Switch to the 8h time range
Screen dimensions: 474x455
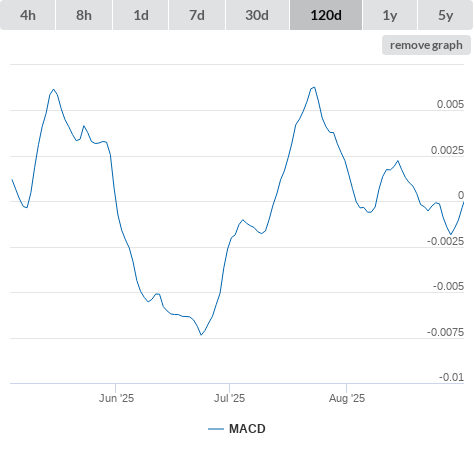[x=84, y=15]
